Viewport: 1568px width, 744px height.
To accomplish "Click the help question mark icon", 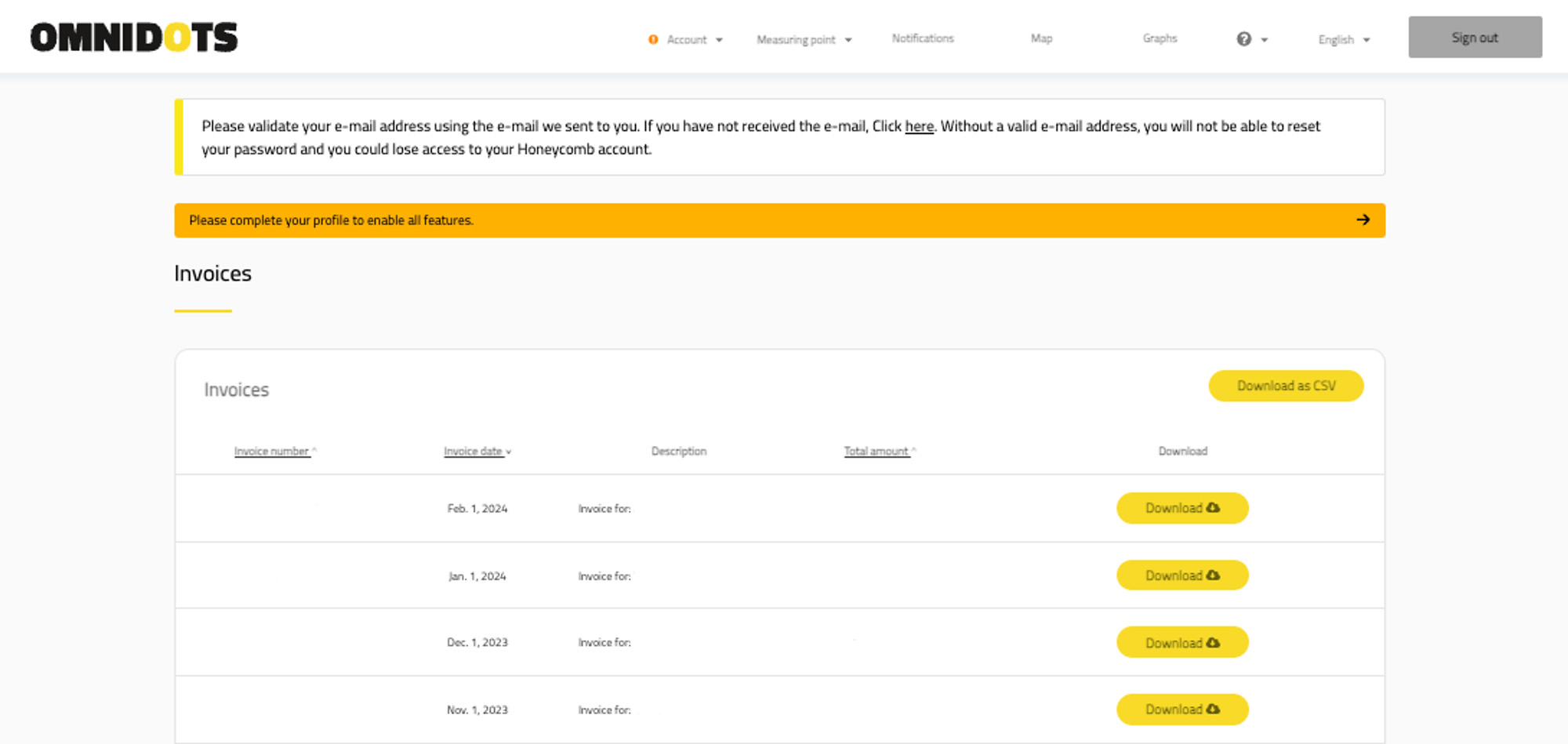I will (x=1243, y=39).
